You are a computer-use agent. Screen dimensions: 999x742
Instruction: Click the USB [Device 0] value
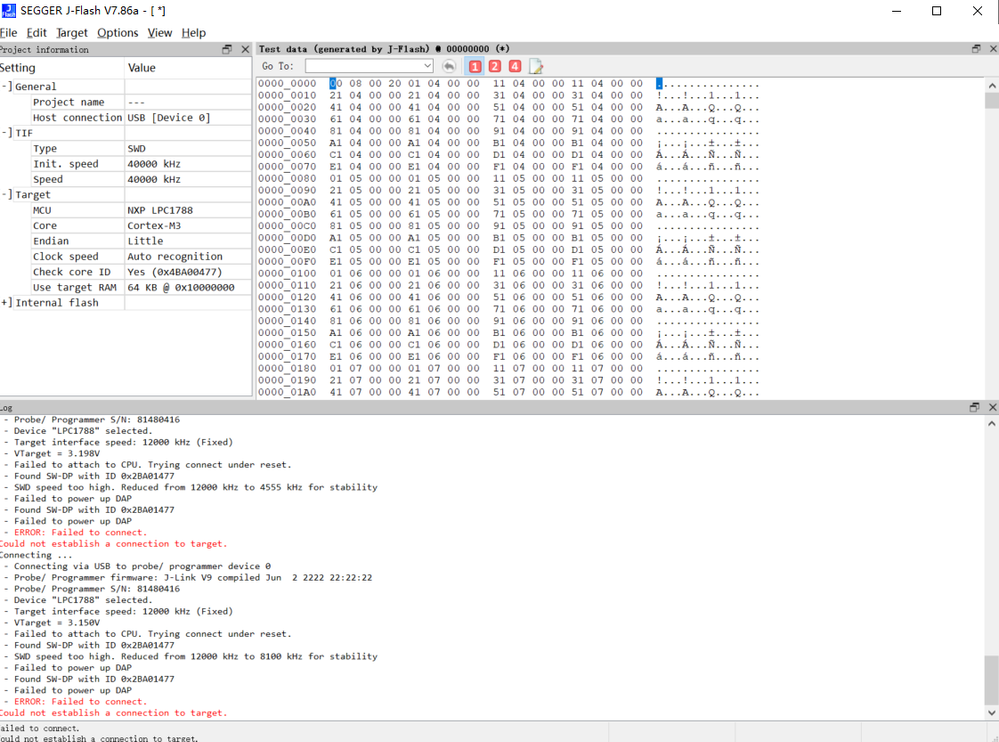coord(168,117)
